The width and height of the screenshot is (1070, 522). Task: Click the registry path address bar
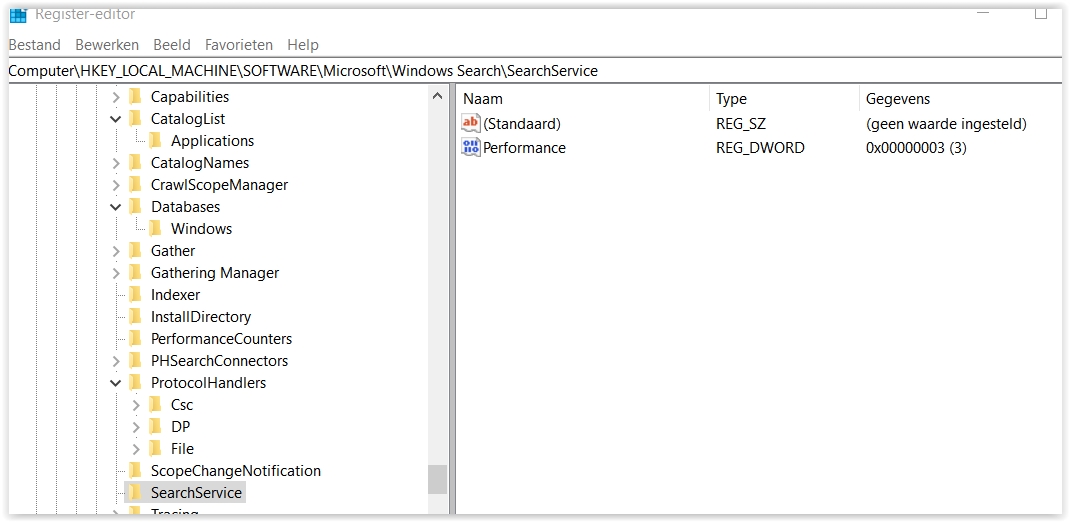pos(530,71)
